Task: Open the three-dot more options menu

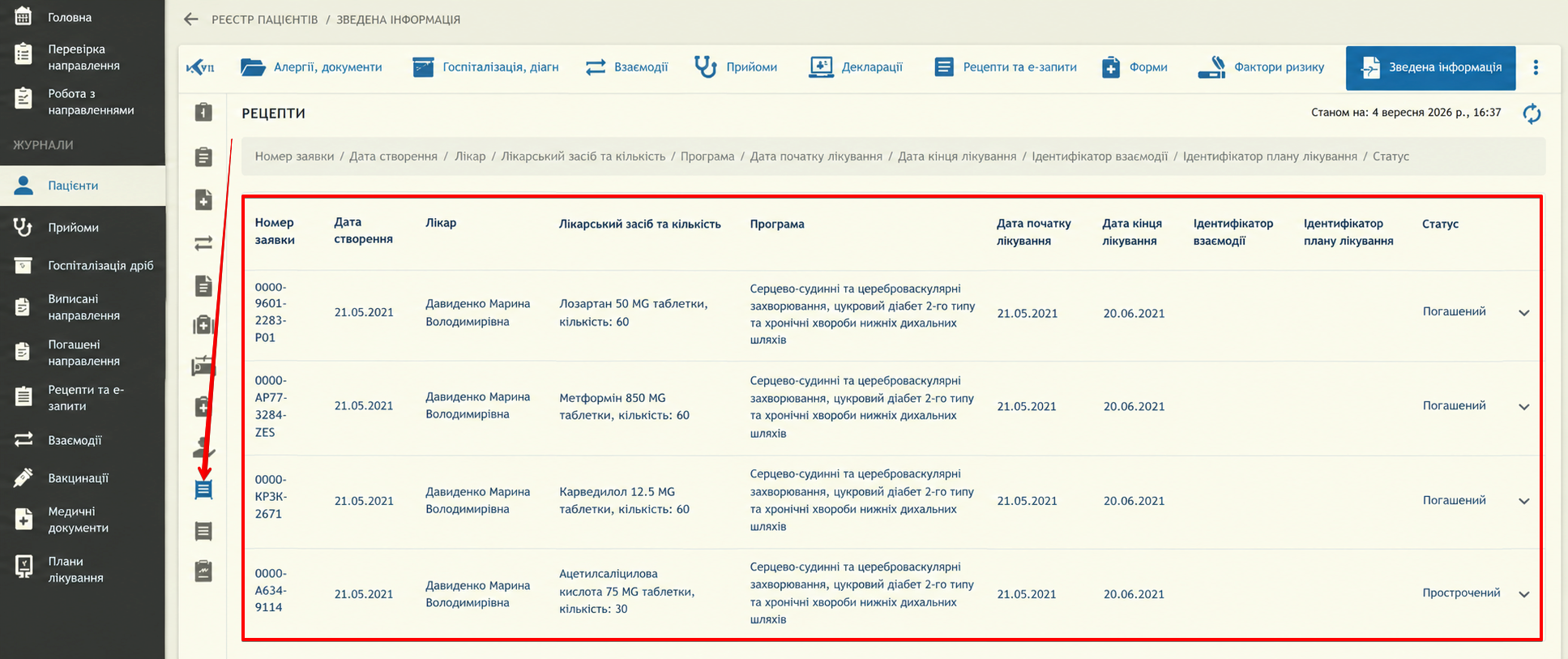Action: pos(1536,67)
